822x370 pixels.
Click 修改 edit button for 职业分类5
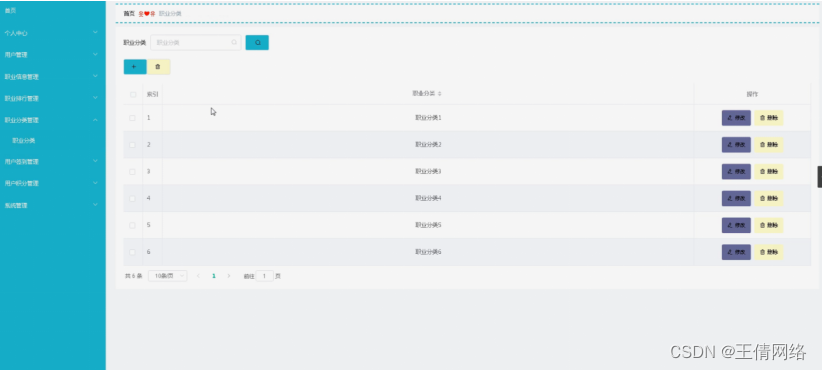736,225
